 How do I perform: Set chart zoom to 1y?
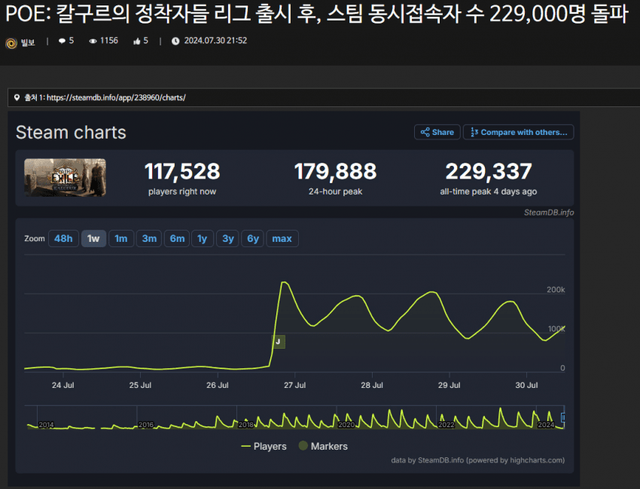[x=202, y=238]
